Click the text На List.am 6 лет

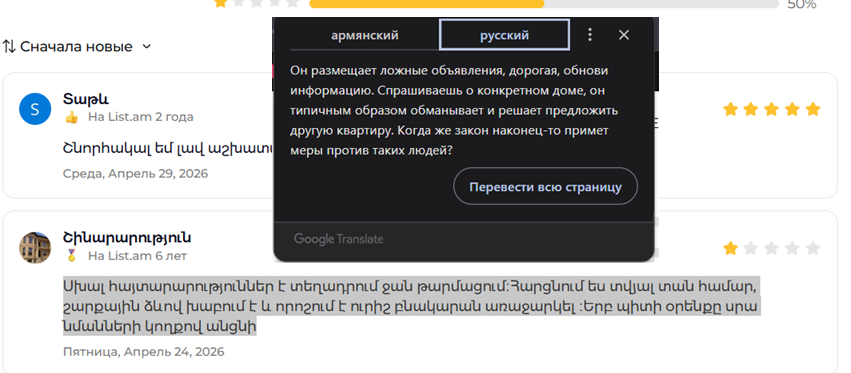(x=137, y=255)
